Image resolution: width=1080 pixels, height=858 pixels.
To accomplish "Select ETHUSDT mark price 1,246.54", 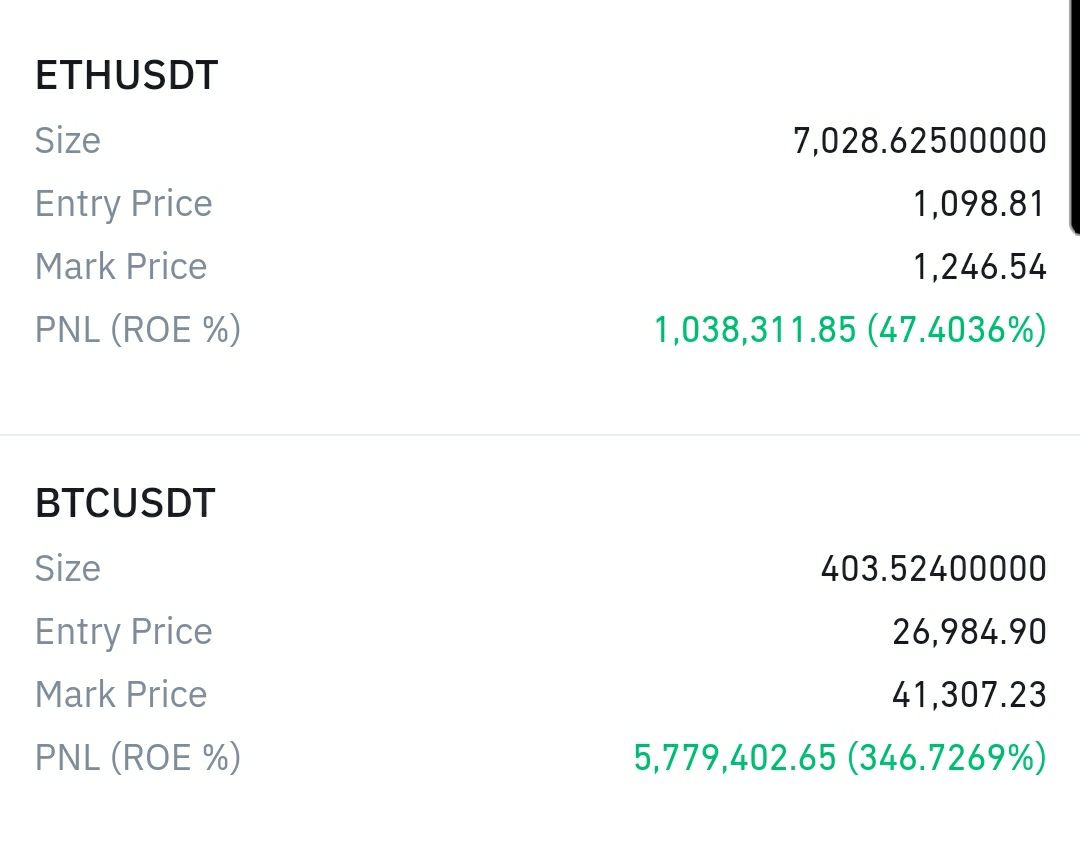I will tap(979, 267).
